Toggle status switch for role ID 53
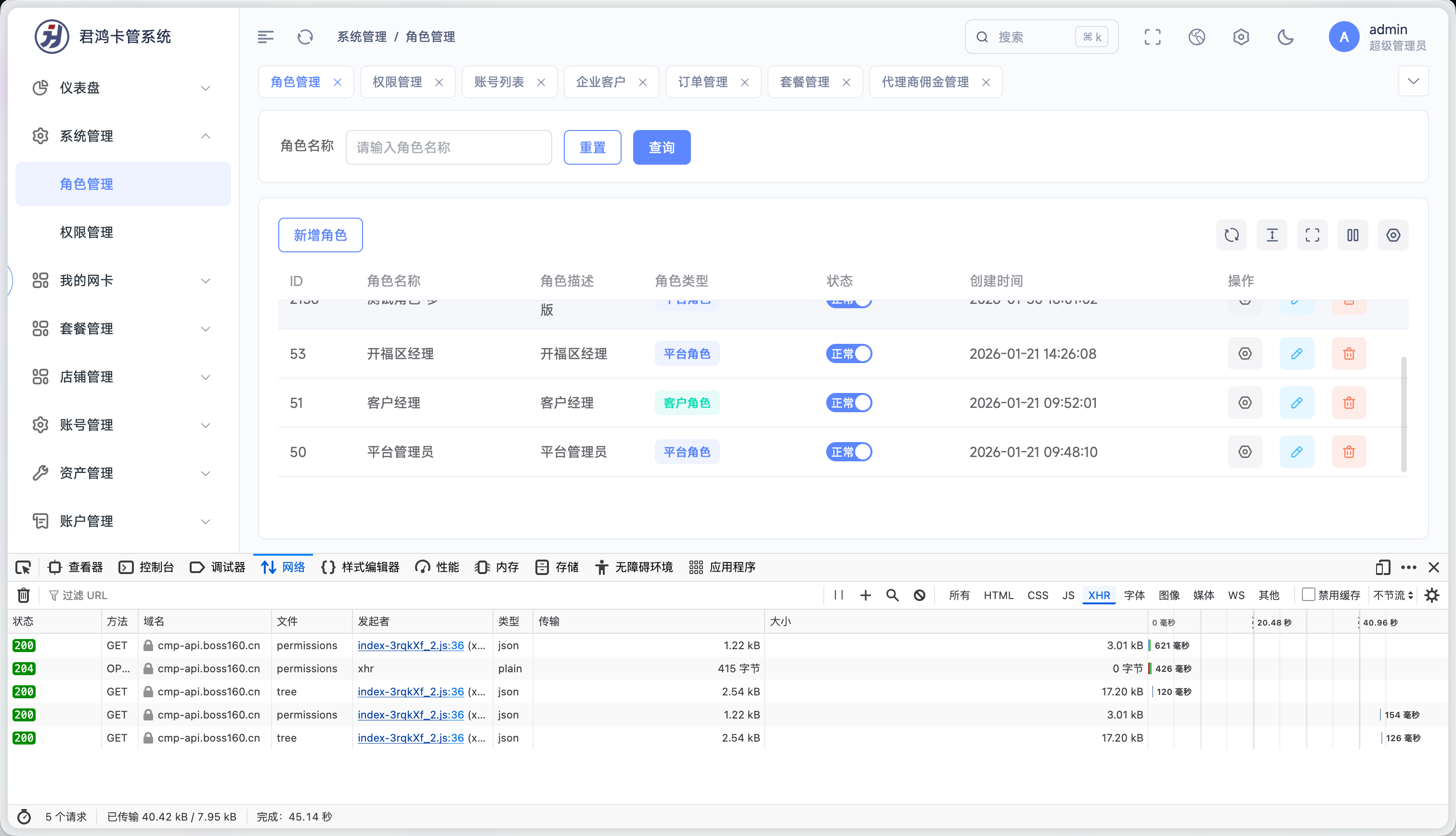Screen dimensions: 1456x836 pyautogui.click(x=848, y=353)
